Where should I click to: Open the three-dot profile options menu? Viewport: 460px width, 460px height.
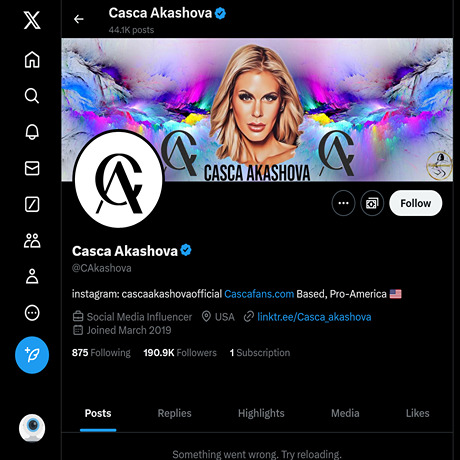[x=343, y=203]
